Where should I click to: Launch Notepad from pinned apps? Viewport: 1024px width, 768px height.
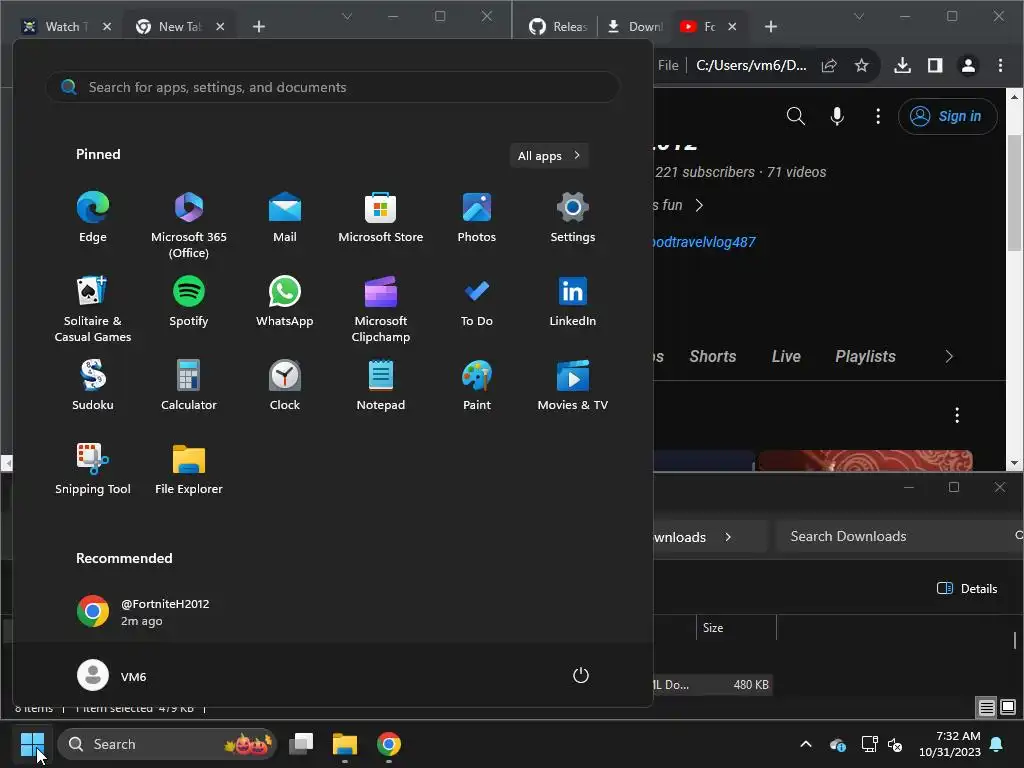click(x=381, y=385)
